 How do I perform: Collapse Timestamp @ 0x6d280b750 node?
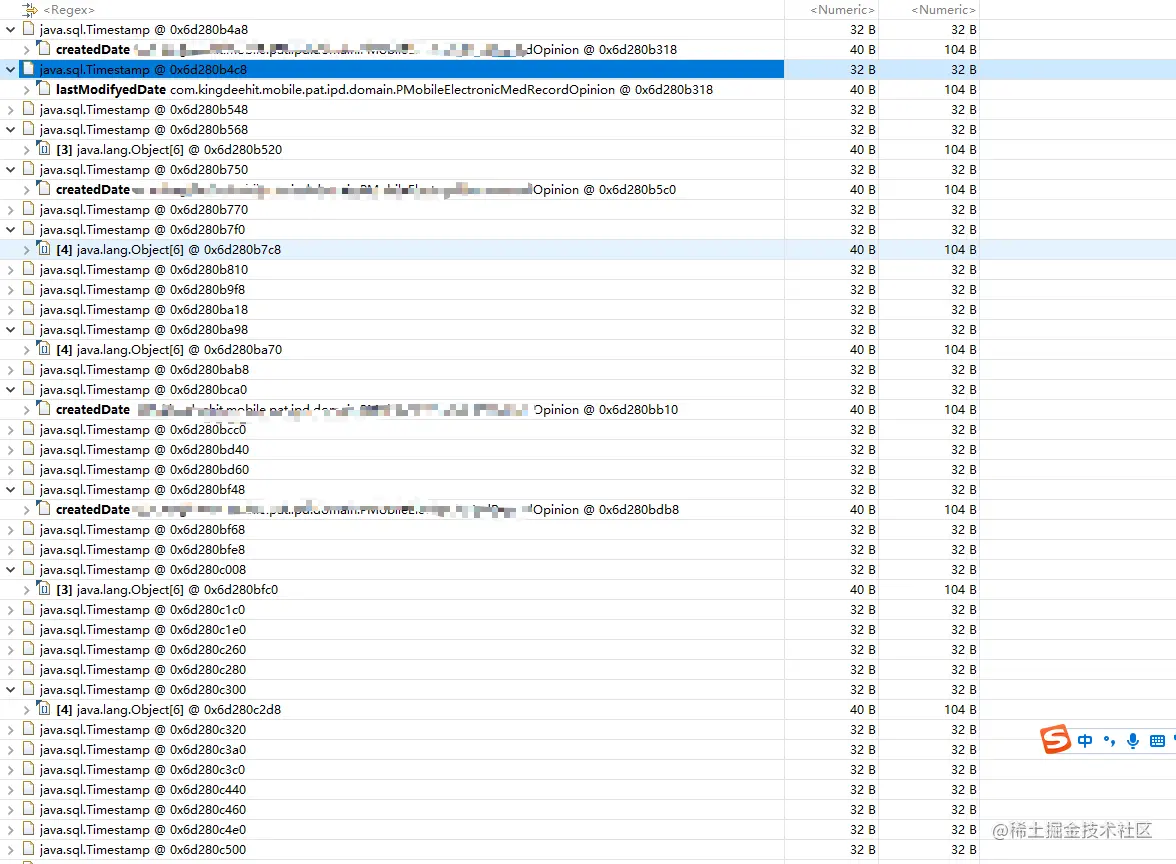coord(10,170)
